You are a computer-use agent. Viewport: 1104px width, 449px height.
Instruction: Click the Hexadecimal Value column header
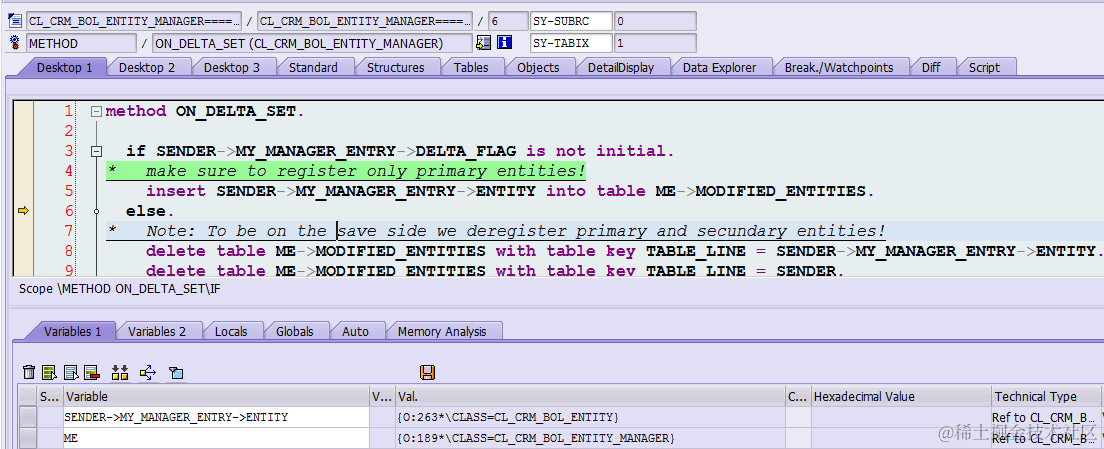click(x=901, y=397)
